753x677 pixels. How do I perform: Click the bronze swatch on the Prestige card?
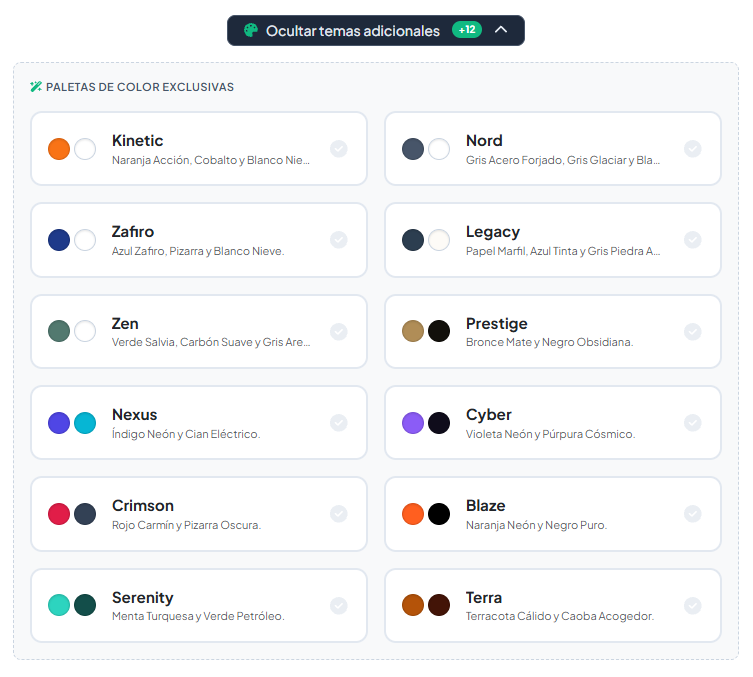[413, 331]
